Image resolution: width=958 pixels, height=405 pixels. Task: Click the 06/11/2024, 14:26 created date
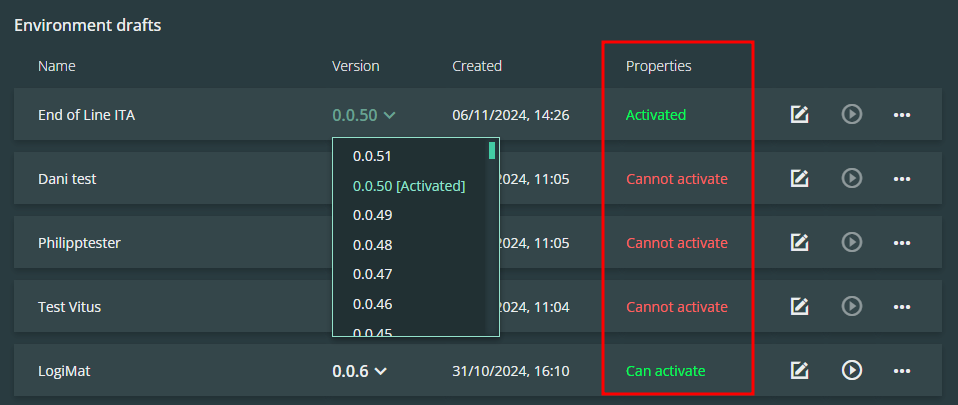[x=511, y=115]
